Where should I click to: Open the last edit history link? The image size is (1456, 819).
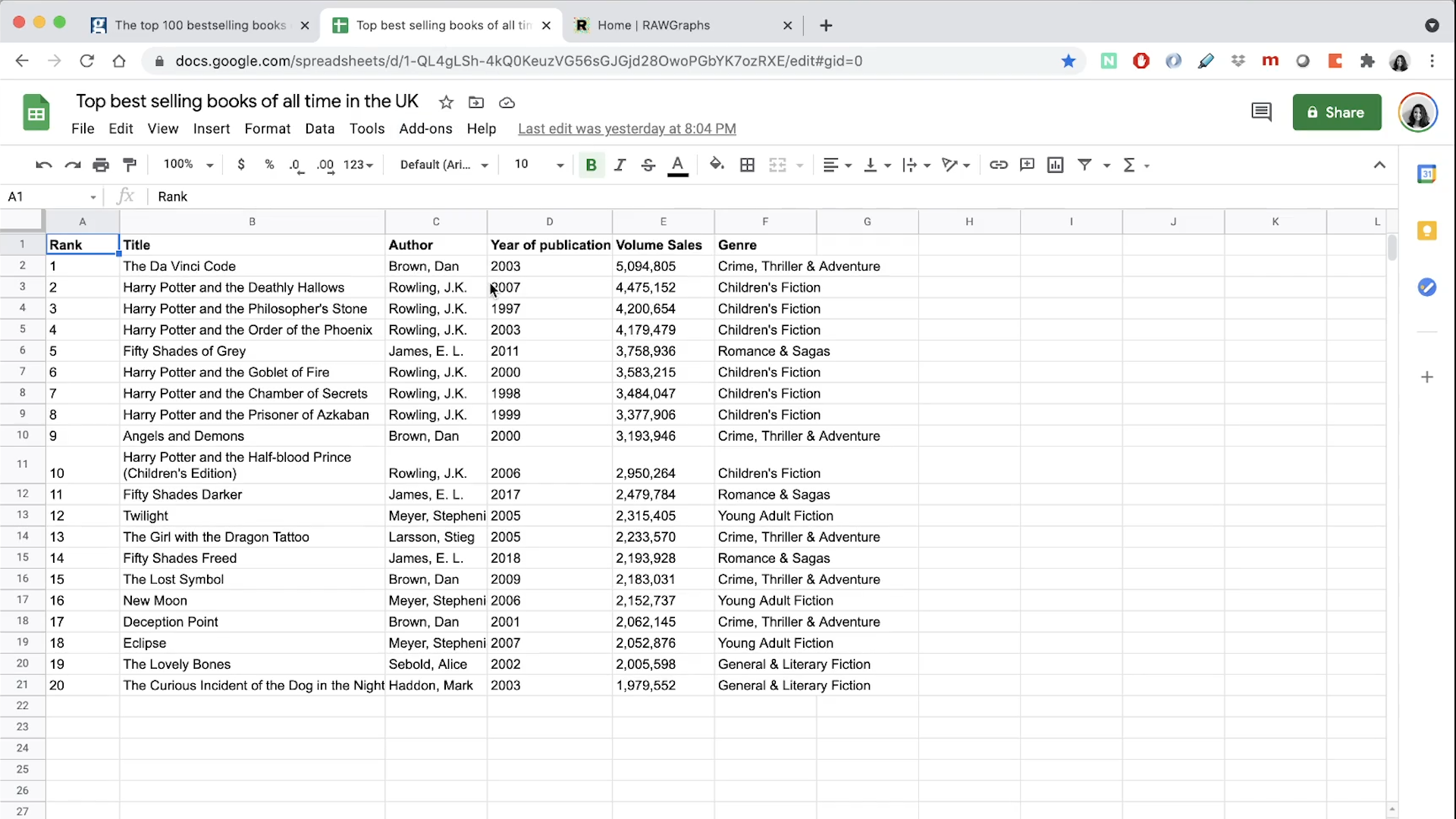pyautogui.click(x=626, y=129)
